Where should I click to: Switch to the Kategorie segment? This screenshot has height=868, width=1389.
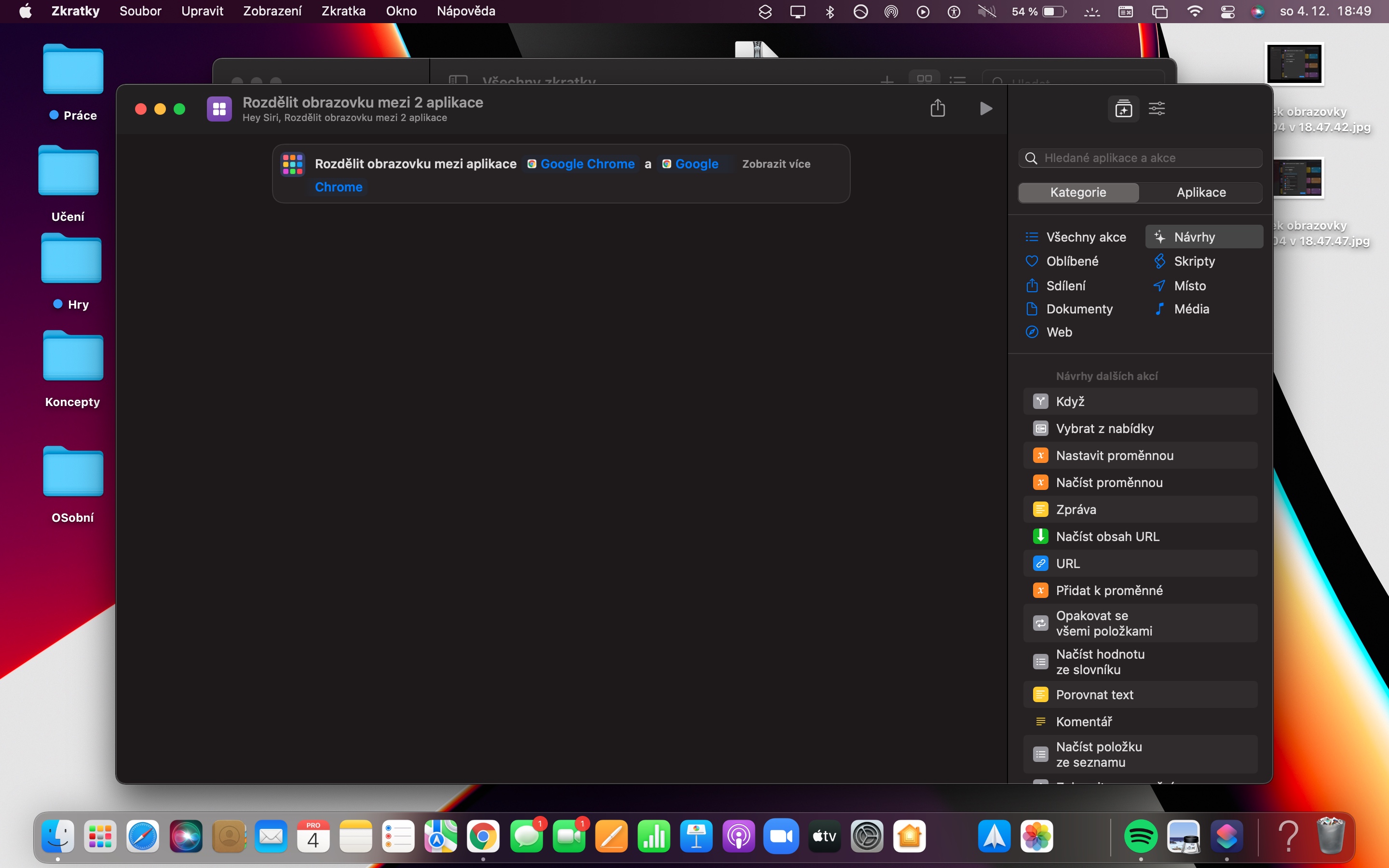1078,192
